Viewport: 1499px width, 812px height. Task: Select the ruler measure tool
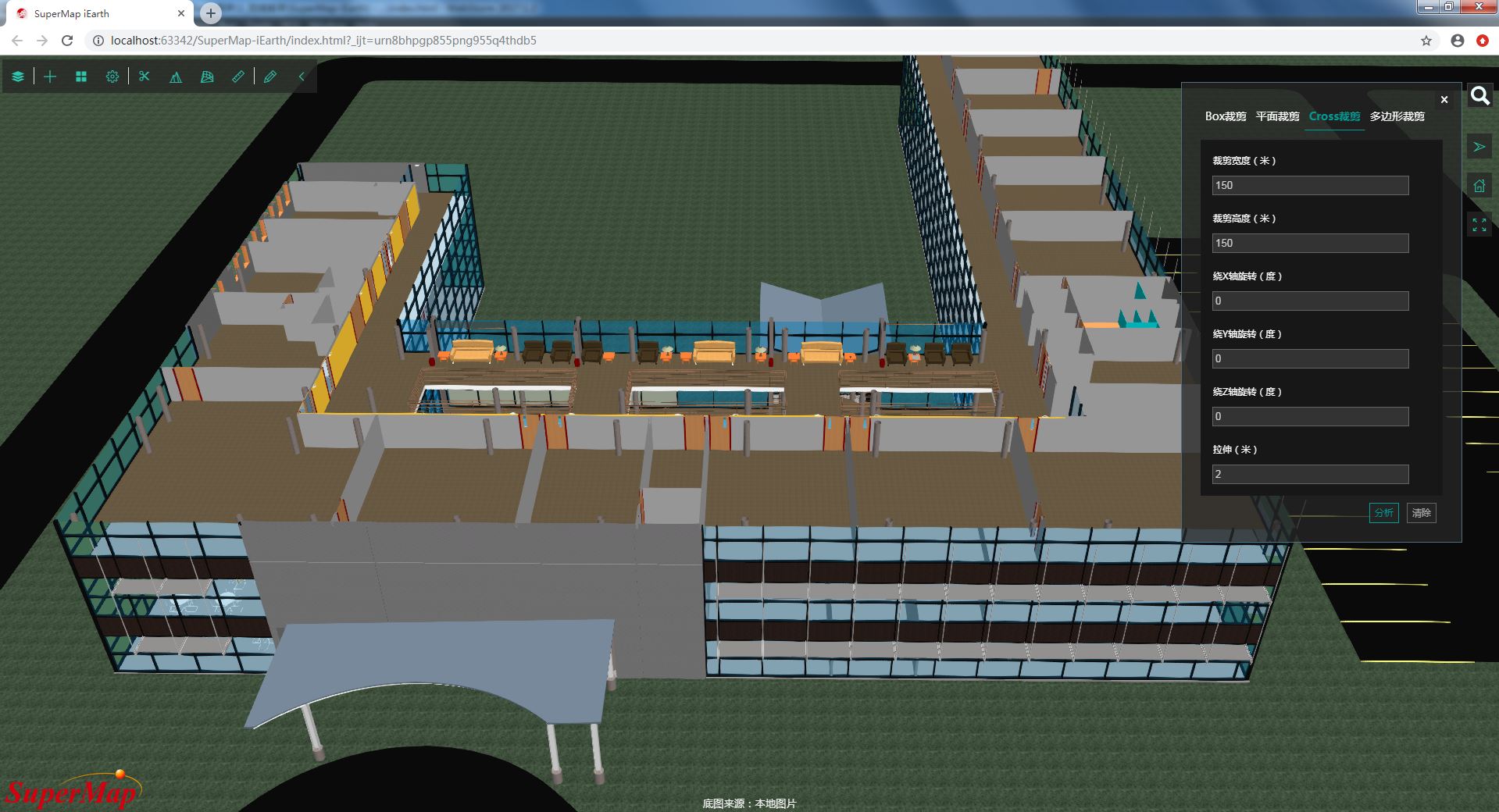238,77
